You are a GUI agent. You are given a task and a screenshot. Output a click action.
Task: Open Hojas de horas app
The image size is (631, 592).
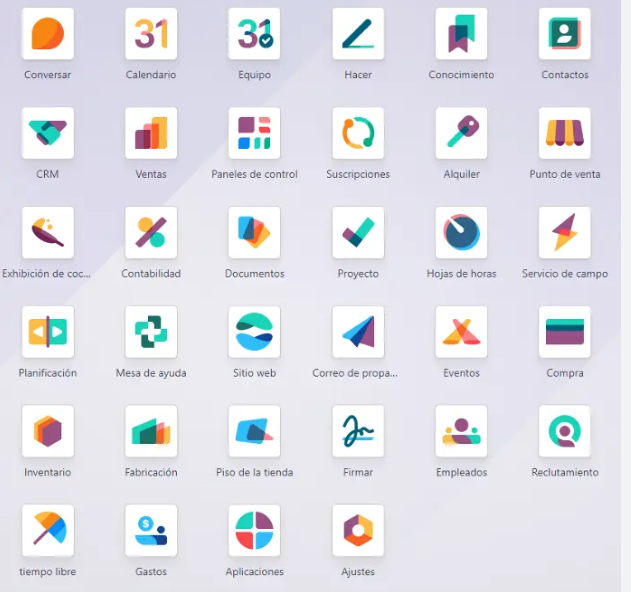point(461,232)
